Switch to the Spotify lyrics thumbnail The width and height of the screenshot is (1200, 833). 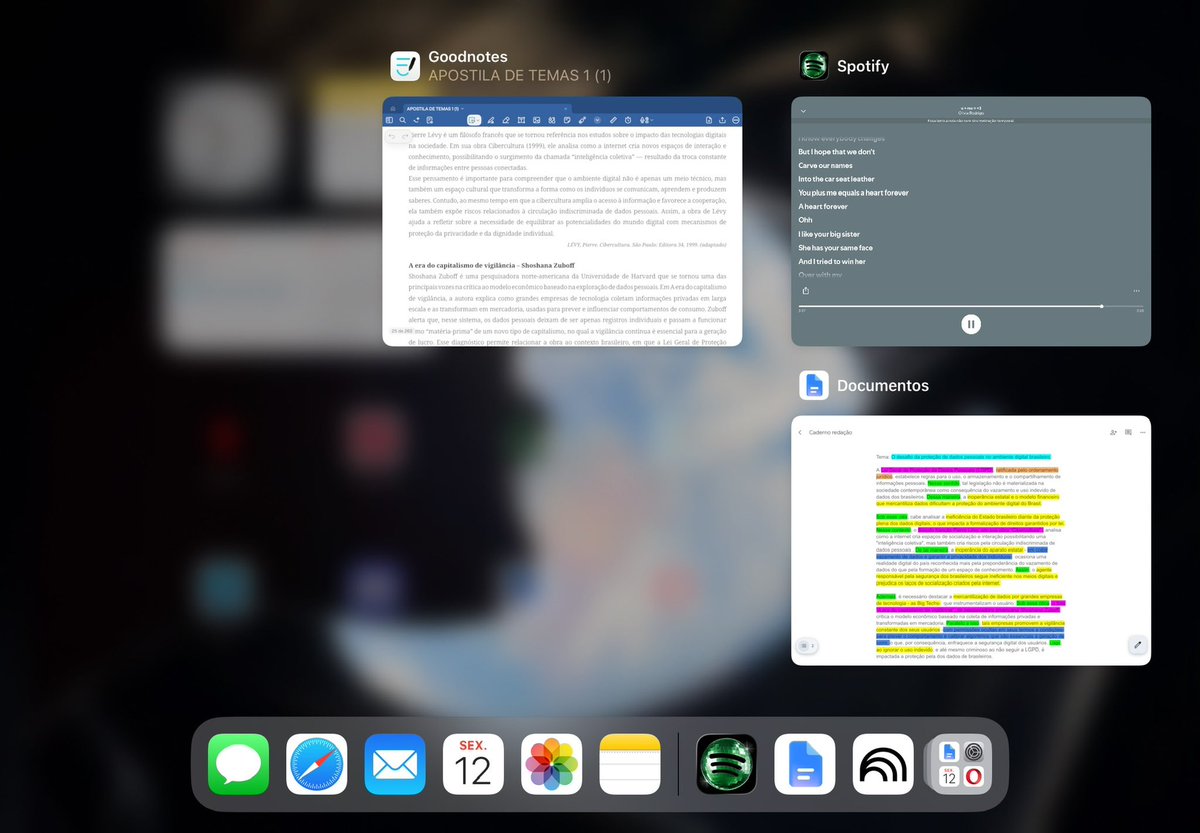pos(971,221)
